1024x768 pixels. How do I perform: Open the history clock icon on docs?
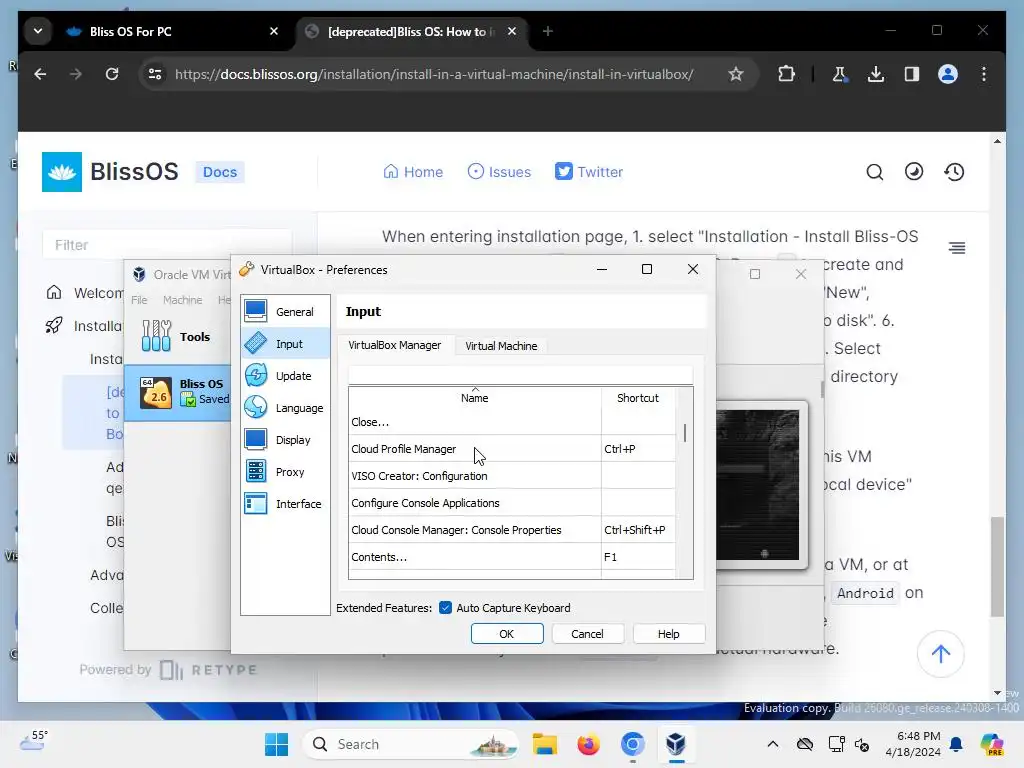[x=954, y=172]
